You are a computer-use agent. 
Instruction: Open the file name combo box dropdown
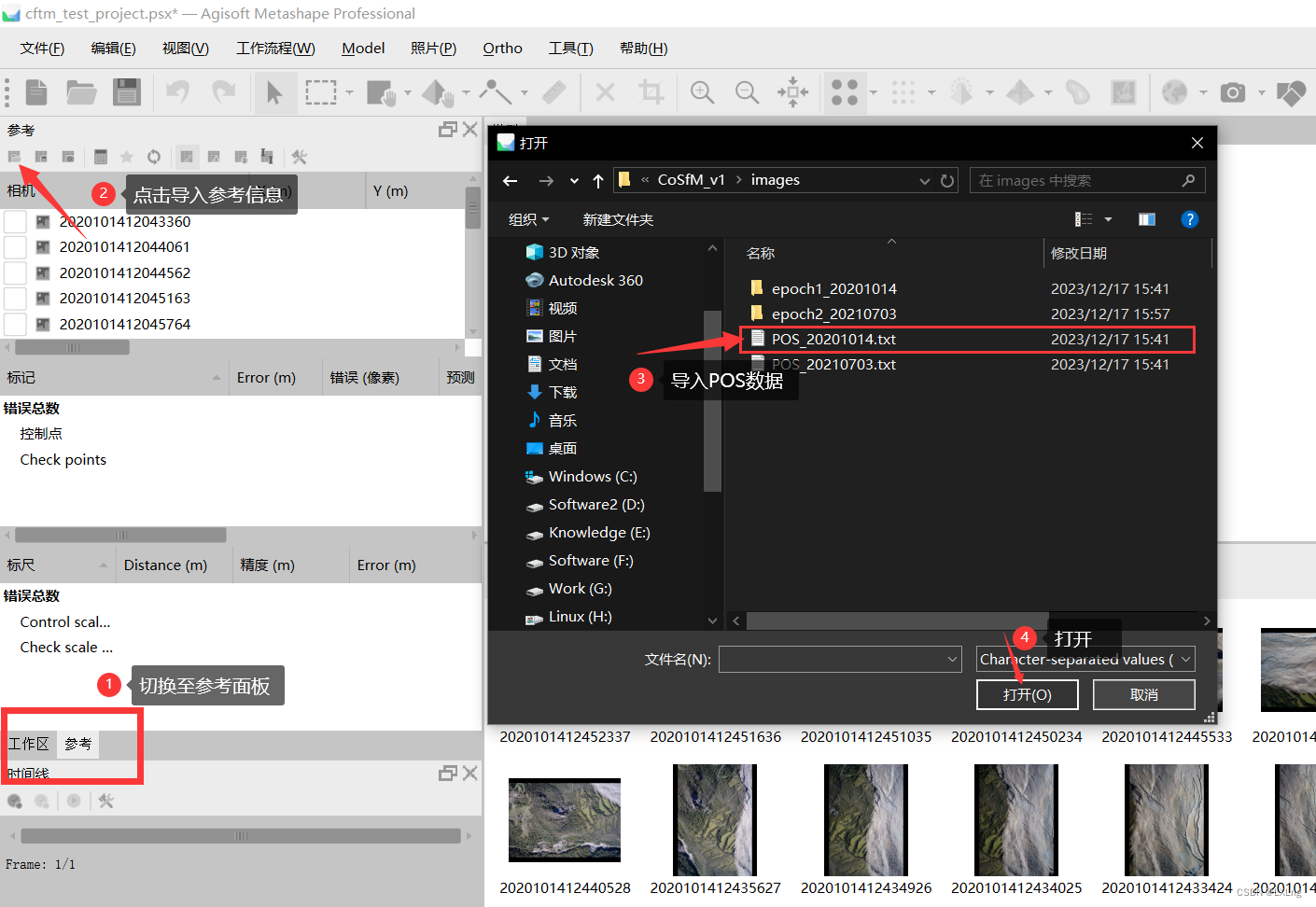(952, 659)
